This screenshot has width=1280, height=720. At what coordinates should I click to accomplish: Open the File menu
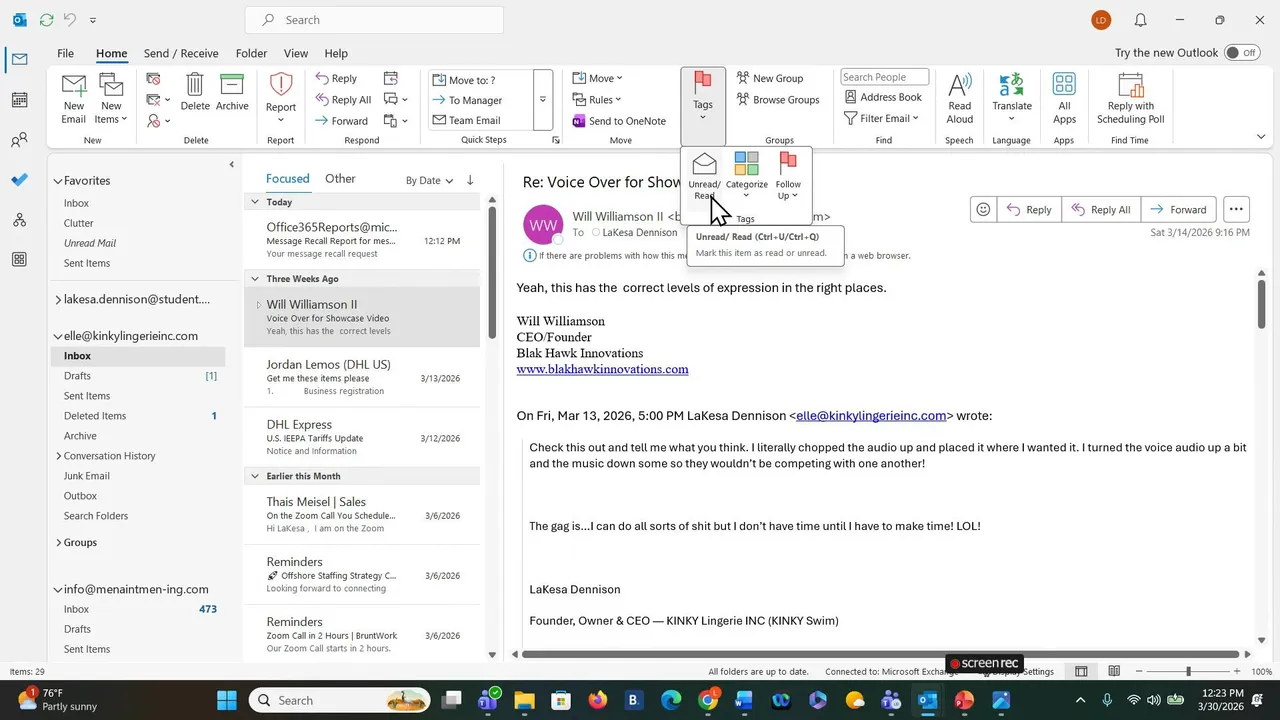click(65, 53)
